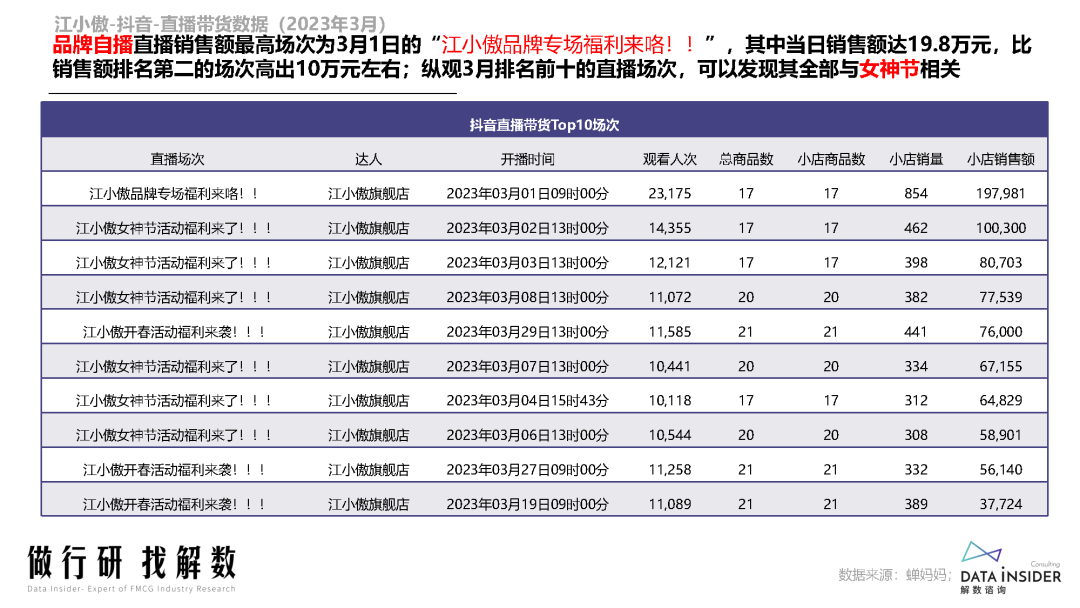The height and width of the screenshot is (608, 1080).
Task: Click the 2023年03月29日13时00分 cell
Action: point(528,331)
